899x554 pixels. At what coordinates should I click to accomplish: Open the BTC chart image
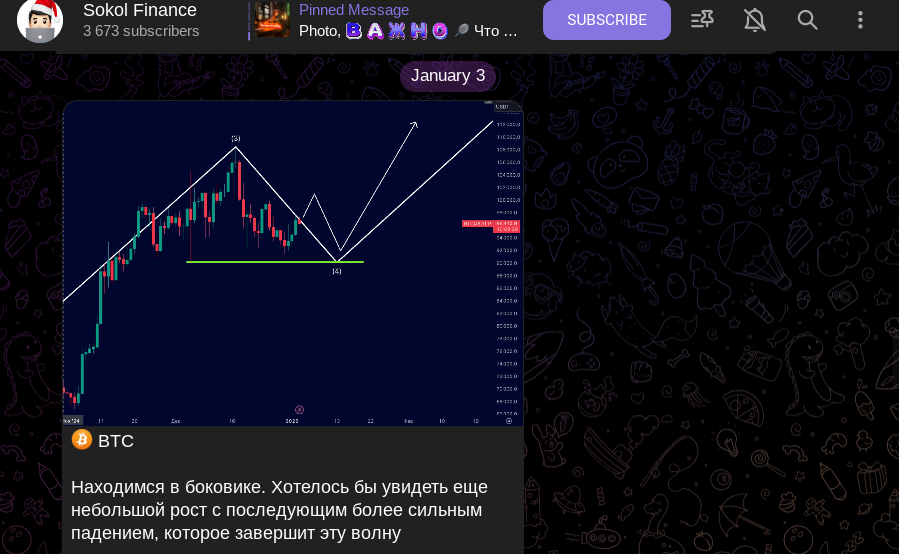click(292, 263)
